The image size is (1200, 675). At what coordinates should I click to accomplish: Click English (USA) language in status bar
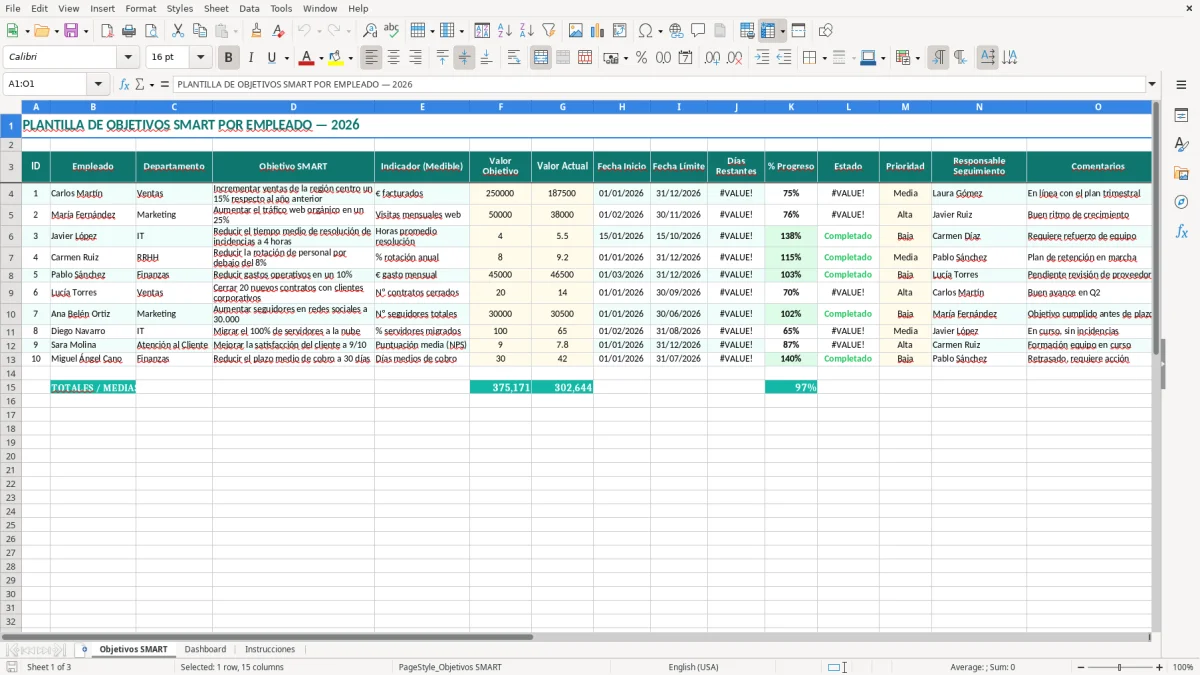click(693, 667)
